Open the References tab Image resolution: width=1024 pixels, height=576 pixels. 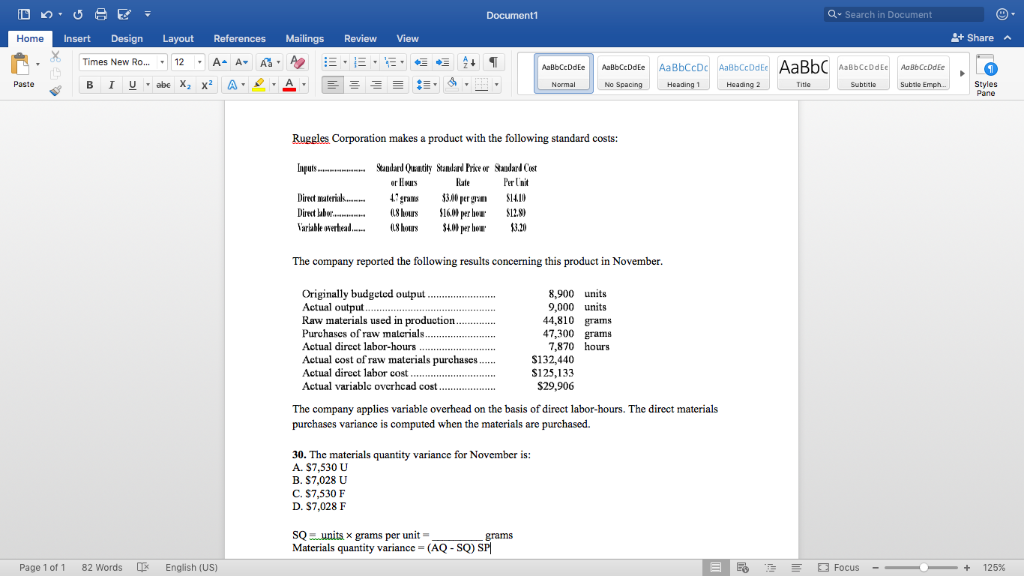pyautogui.click(x=240, y=39)
